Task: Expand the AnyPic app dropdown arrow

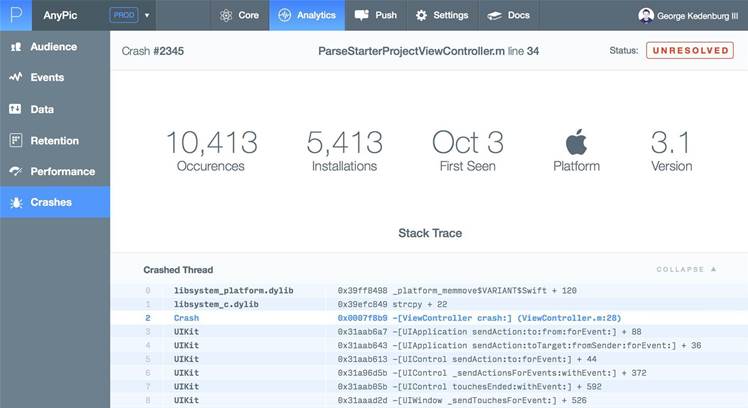Action: tap(148, 16)
